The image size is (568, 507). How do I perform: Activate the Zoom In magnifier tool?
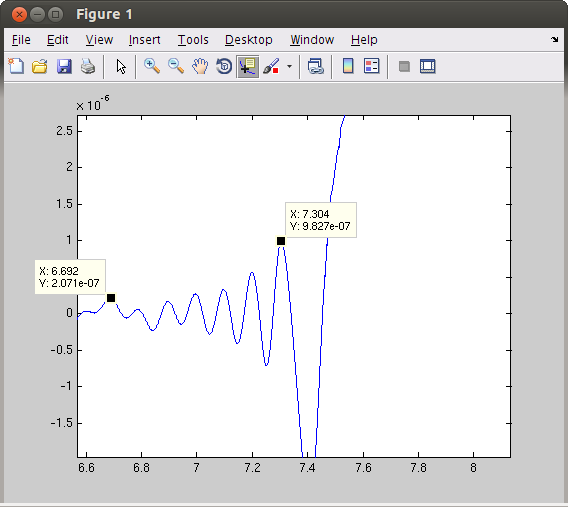pos(152,67)
